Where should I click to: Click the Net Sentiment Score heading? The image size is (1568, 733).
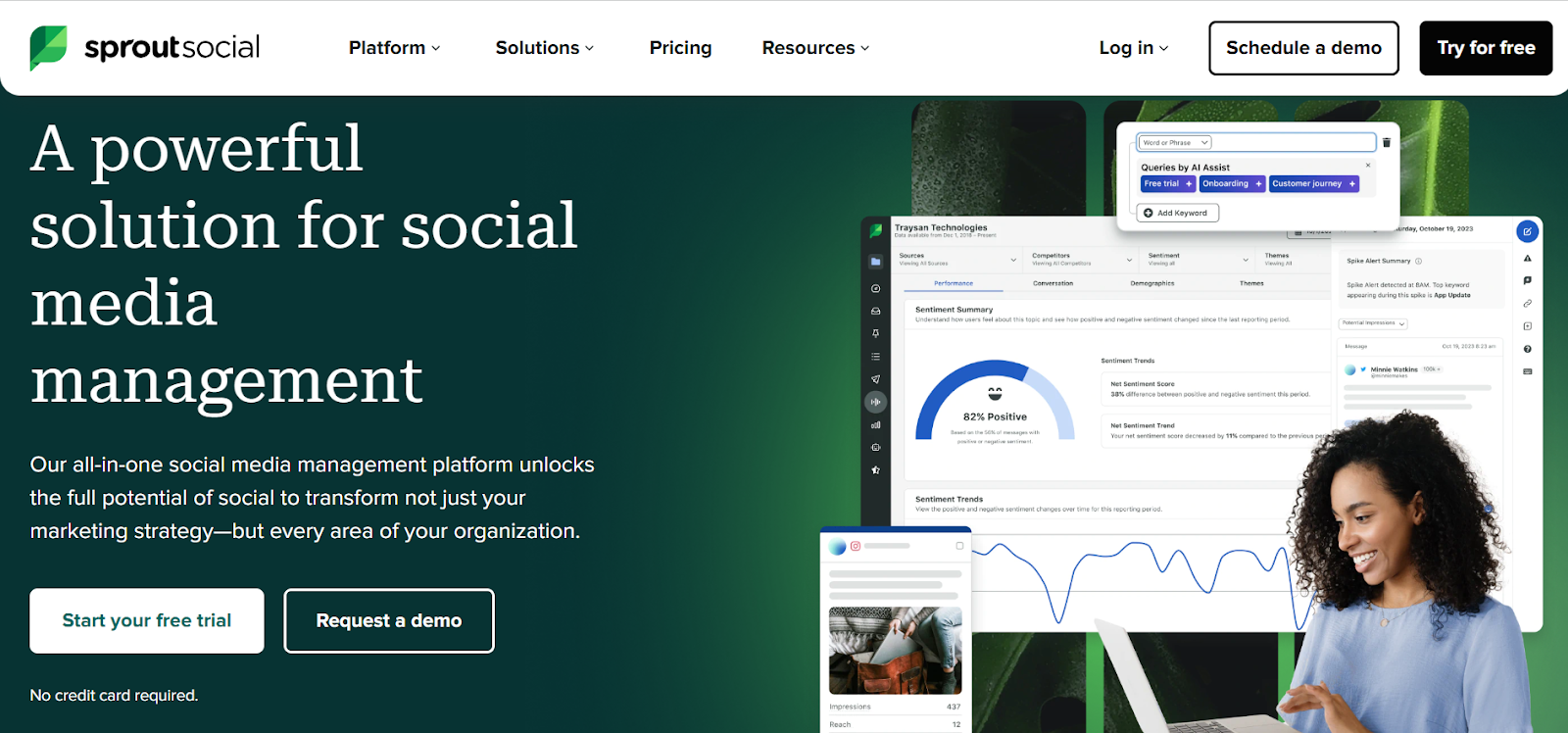tap(1142, 384)
